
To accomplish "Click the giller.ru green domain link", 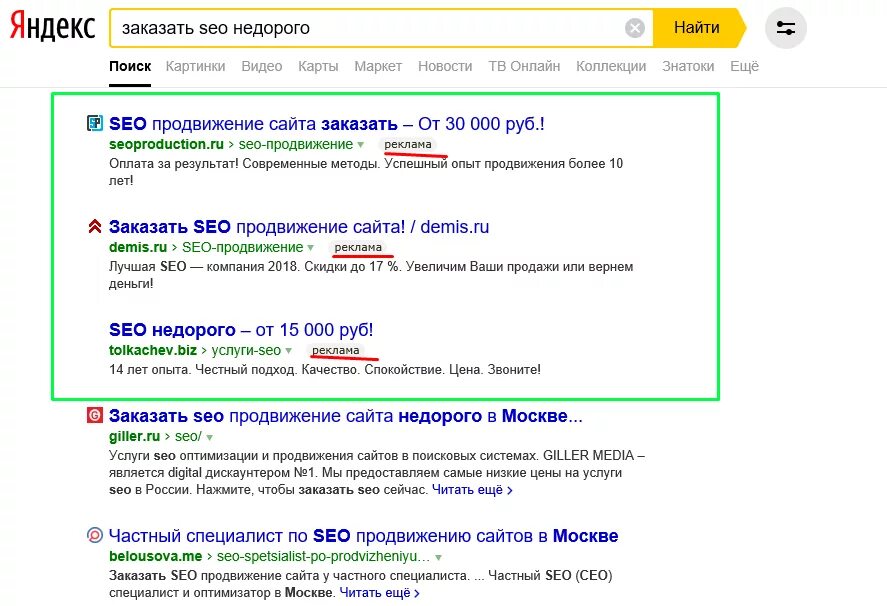I will 135,436.
